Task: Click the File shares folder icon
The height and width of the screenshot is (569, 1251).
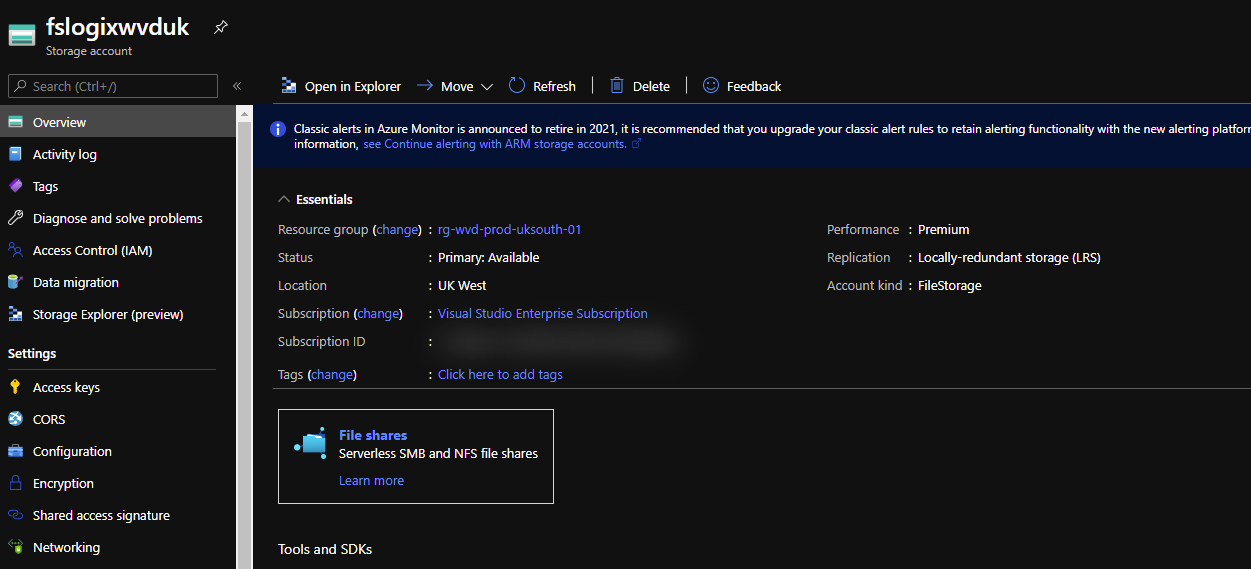Action: (x=311, y=443)
